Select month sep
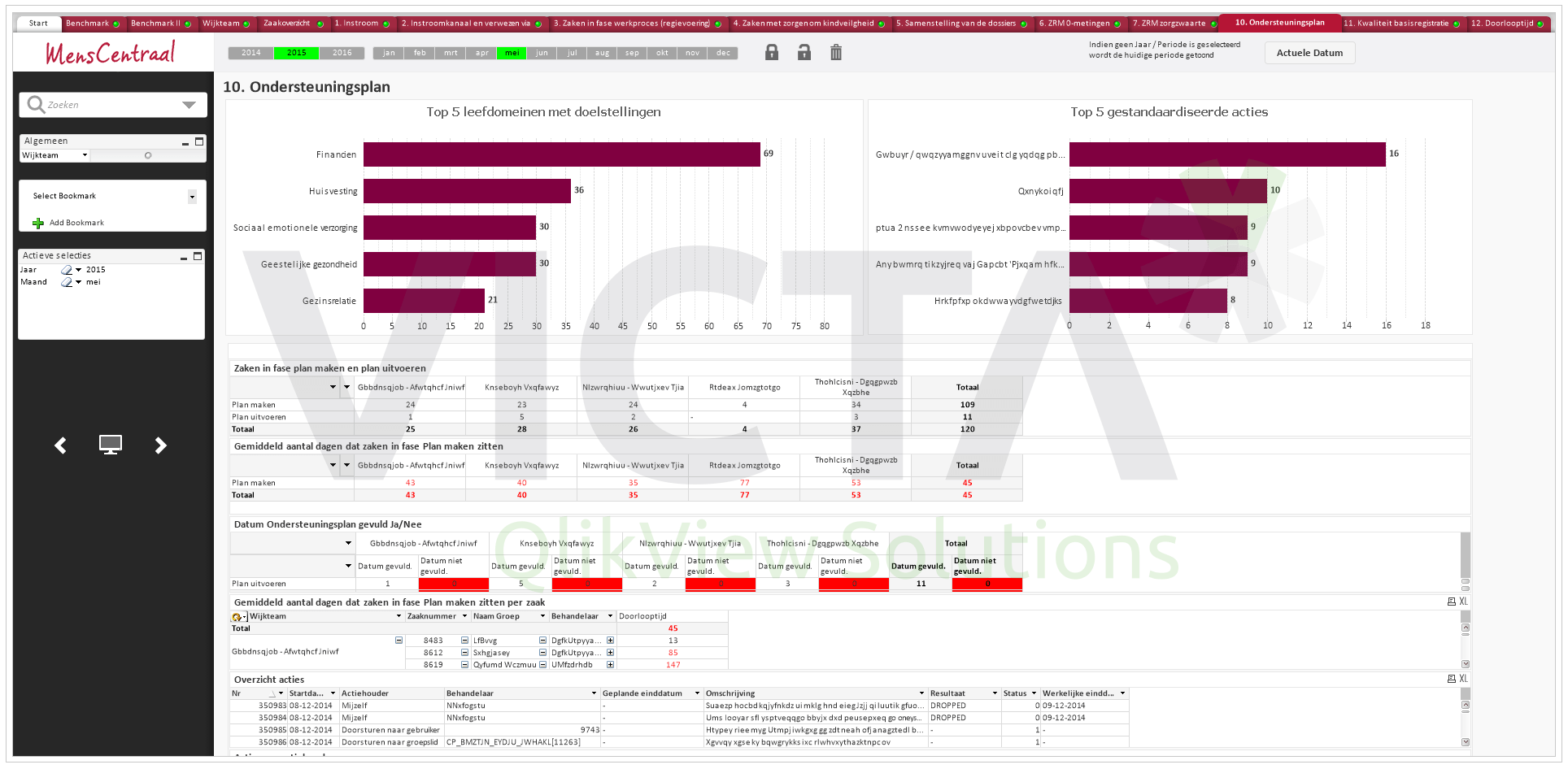The width and height of the screenshot is (1568, 769). [632, 53]
